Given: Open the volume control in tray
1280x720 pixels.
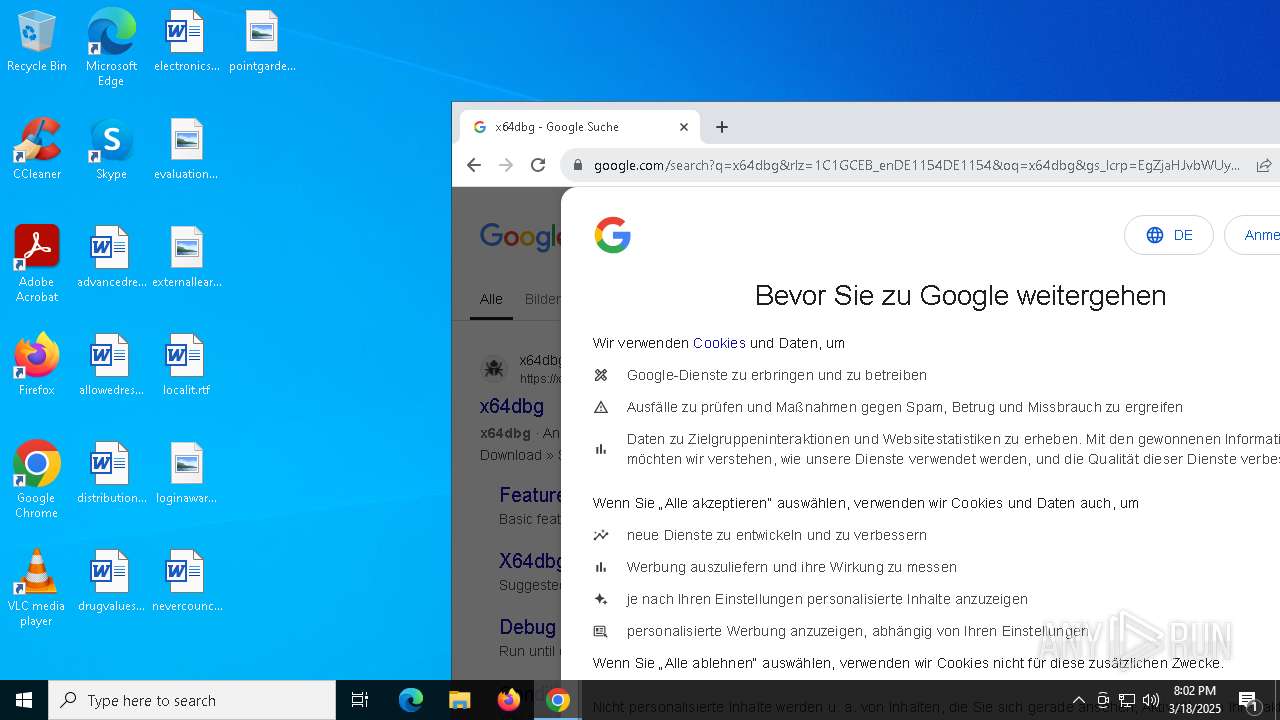Looking at the screenshot, I should [x=1151, y=700].
